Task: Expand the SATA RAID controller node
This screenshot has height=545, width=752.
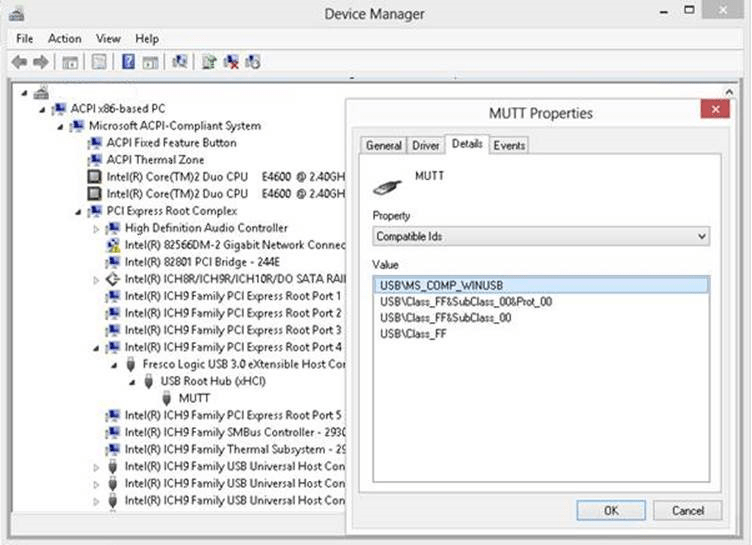Action: [x=96, y=280]
